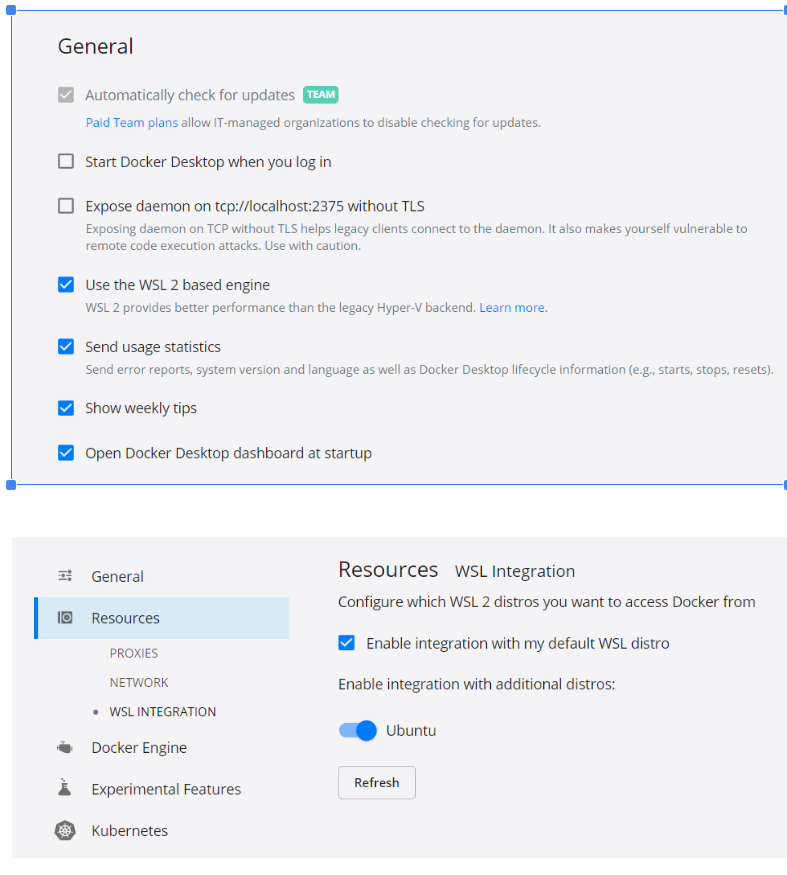This screenshot has height=875, width=787.
Task: Click the Resources disk icon
Action: (x=65, y=618)
